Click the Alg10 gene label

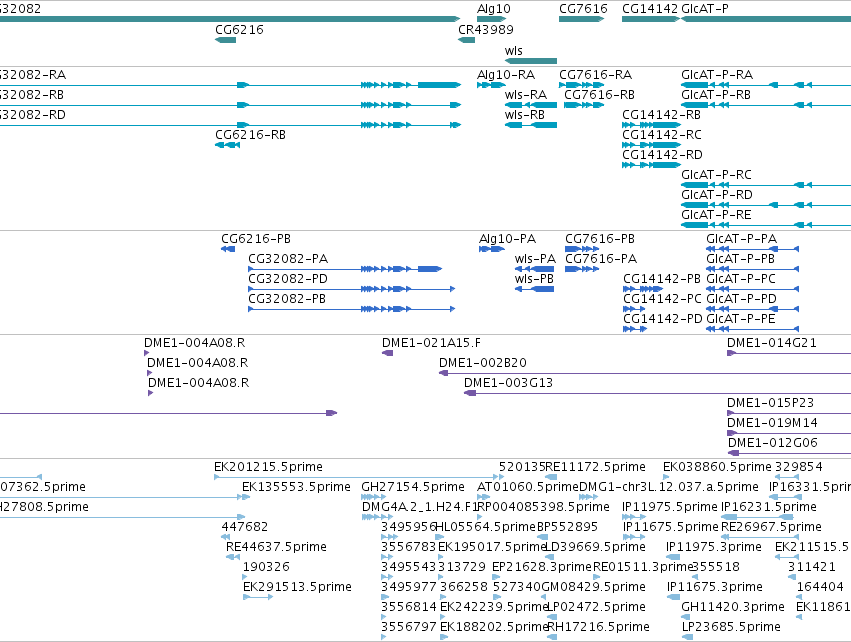click(493, 9)
